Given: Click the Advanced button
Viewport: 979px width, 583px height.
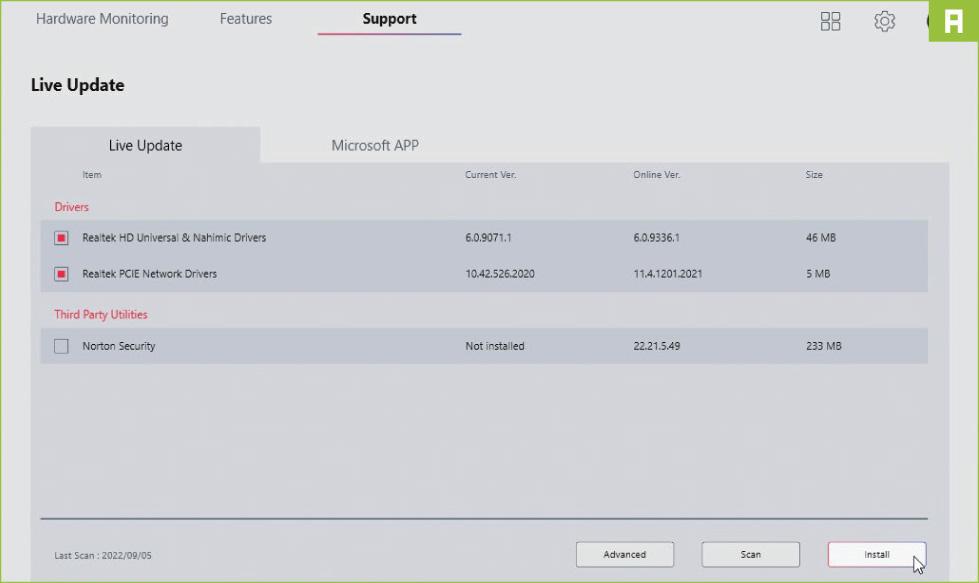Looking at the screenshot, I should [624, 554].
